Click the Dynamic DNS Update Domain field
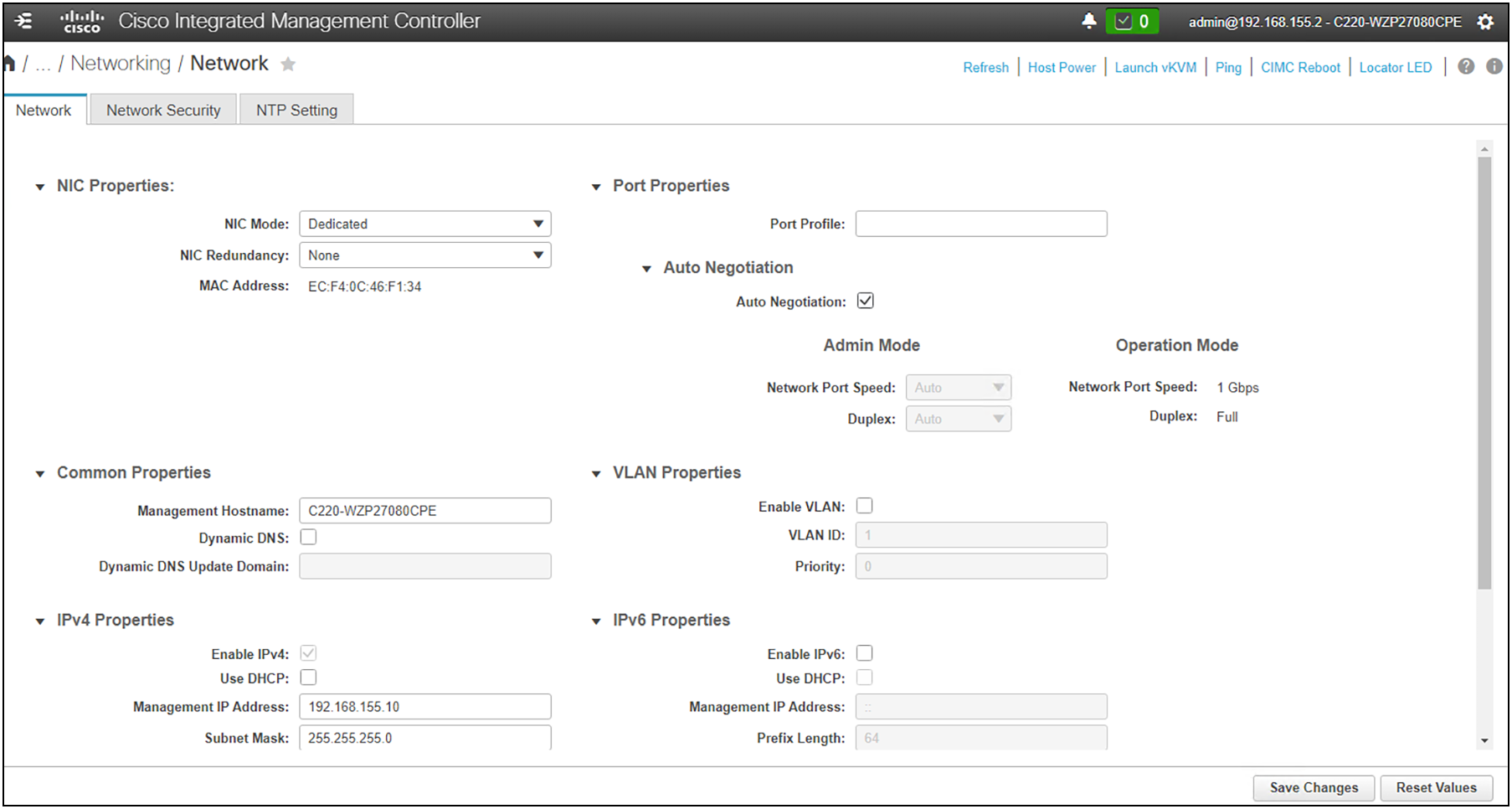The height and width of the screenshot is (809, 1512). point(425,566)
